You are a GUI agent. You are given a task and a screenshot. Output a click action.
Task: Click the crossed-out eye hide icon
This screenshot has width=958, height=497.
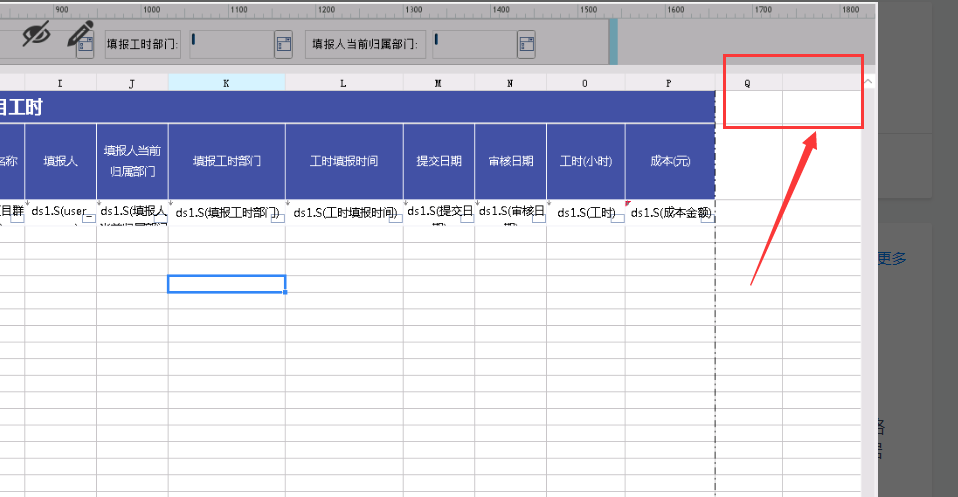tap(36, 34)
